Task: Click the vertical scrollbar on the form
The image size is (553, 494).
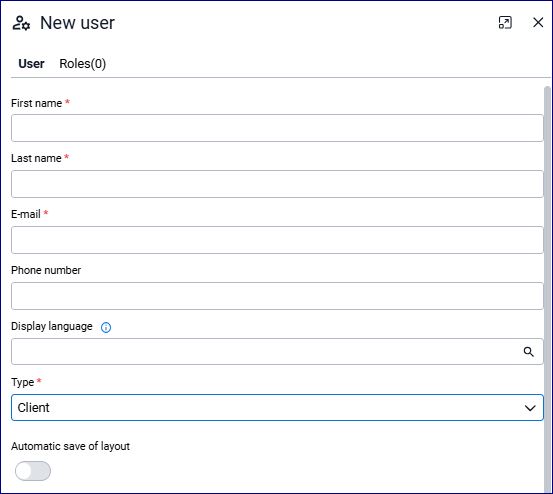Action: 547,288
